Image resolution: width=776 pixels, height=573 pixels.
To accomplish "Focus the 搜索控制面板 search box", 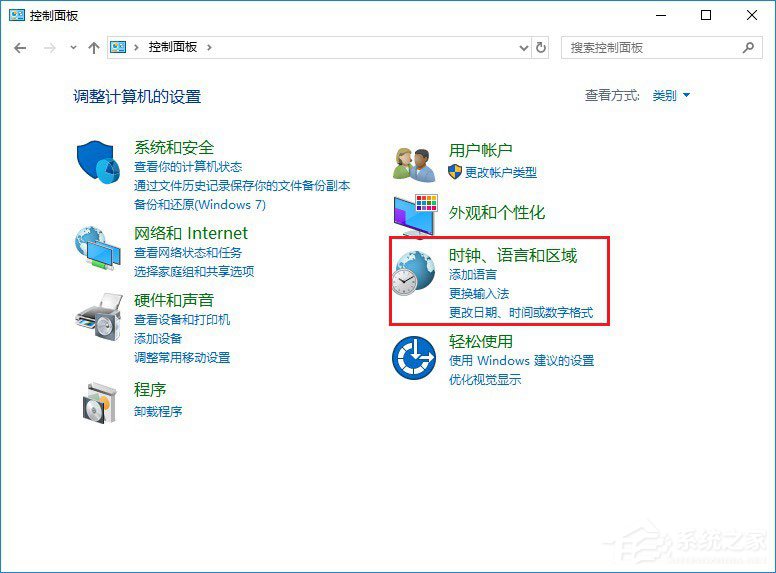I will (661, 48).
